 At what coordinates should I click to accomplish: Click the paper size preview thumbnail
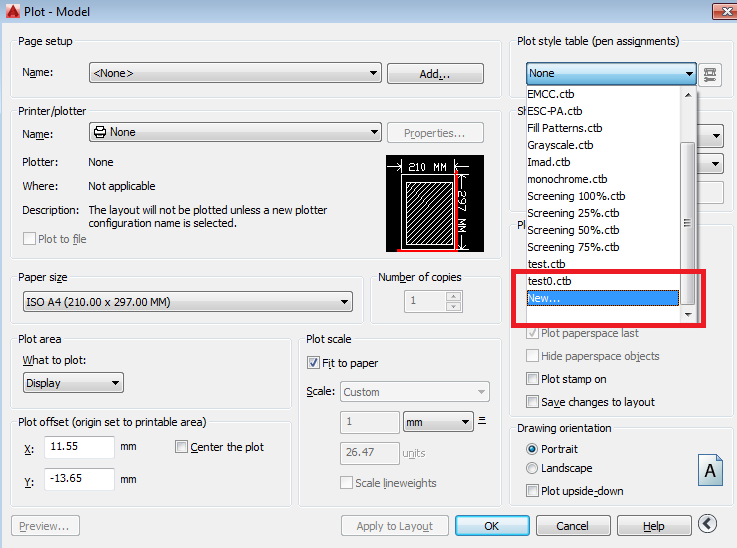(435, 204)
